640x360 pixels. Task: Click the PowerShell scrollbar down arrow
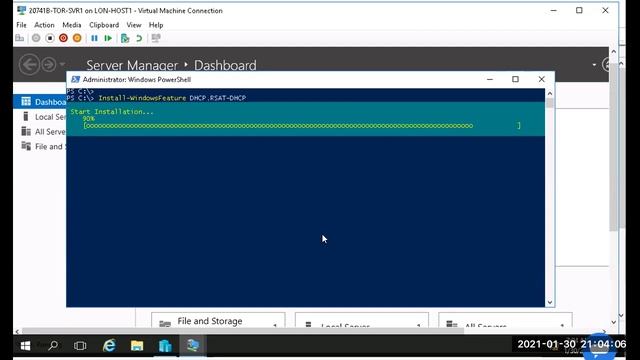coord(550,302)
